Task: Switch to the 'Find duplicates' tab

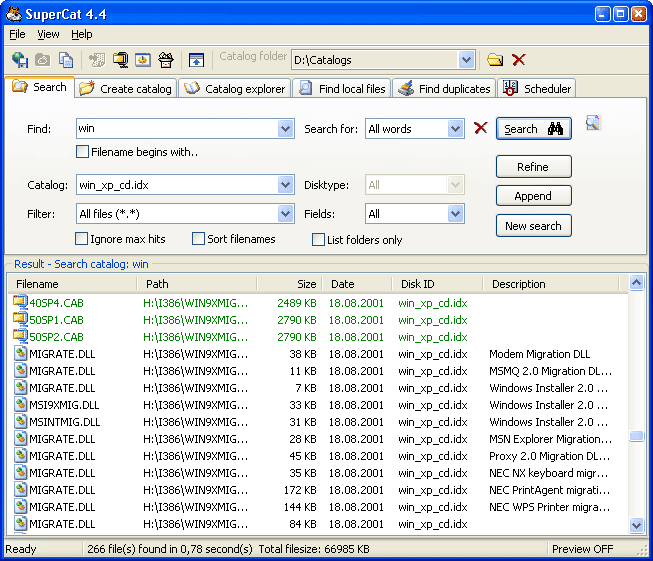Action: coord(444,89)
